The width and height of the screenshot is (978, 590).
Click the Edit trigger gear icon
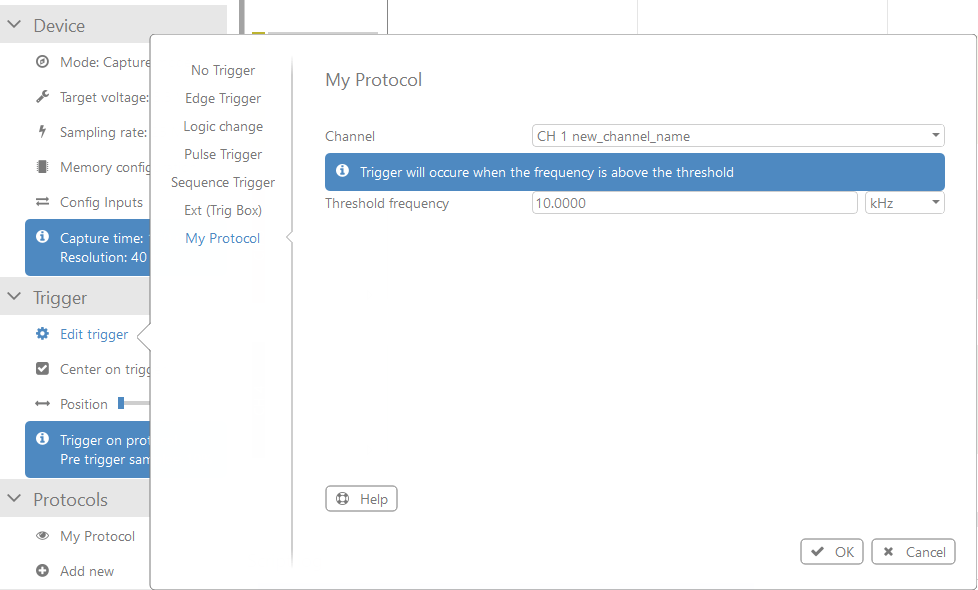(x=40, y=334)
